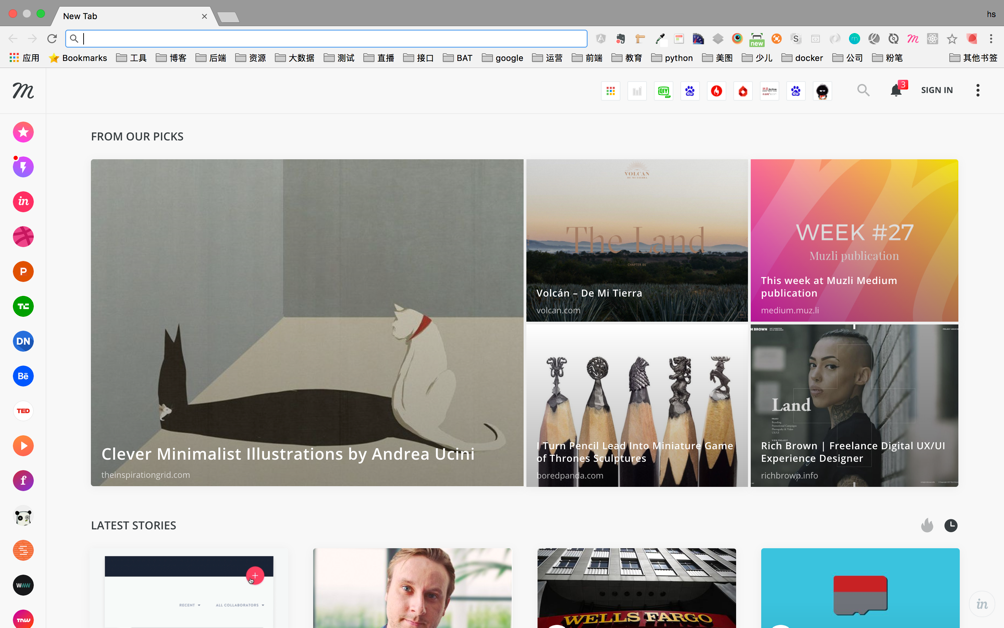The image size is (1004, 628).
Task: Open a new tab with the tab strip button
Action: (229, 17)
